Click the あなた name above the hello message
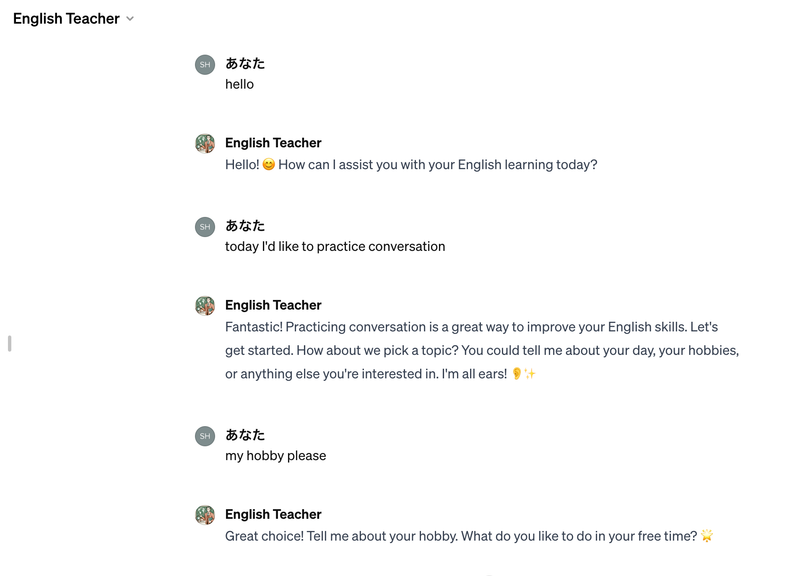The width and height of the screenshot is (800, 576). coord(245,63)
